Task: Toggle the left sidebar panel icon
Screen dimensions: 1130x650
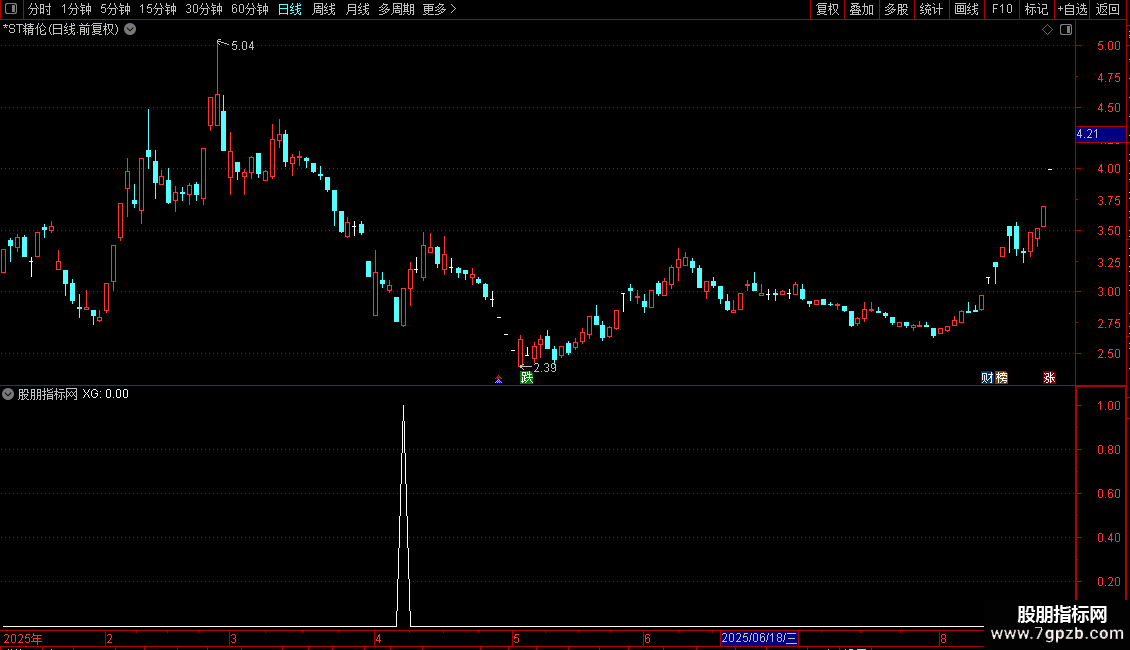Action: 11,9
